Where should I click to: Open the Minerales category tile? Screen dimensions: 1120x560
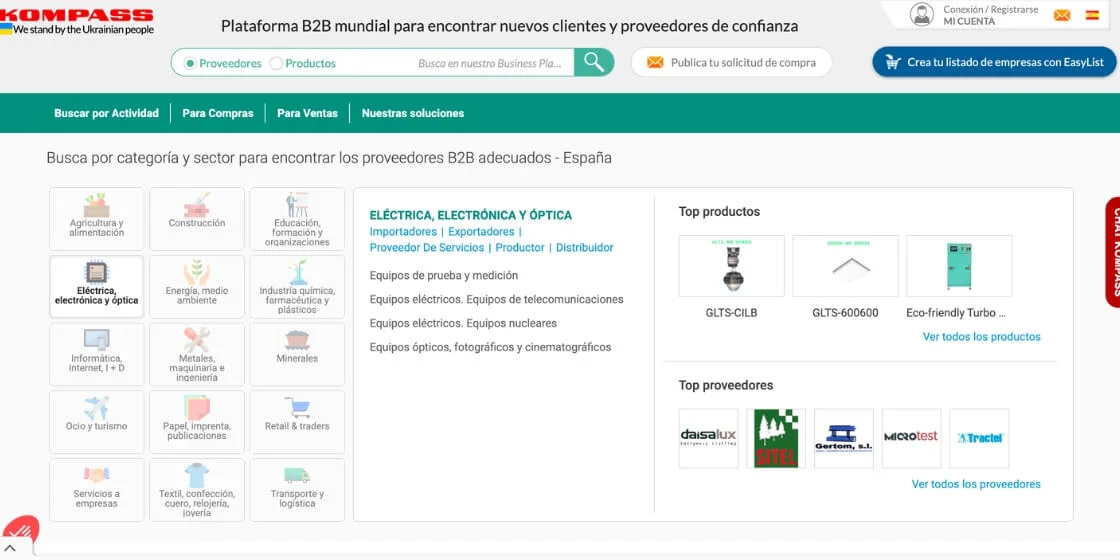coord(297,354)
